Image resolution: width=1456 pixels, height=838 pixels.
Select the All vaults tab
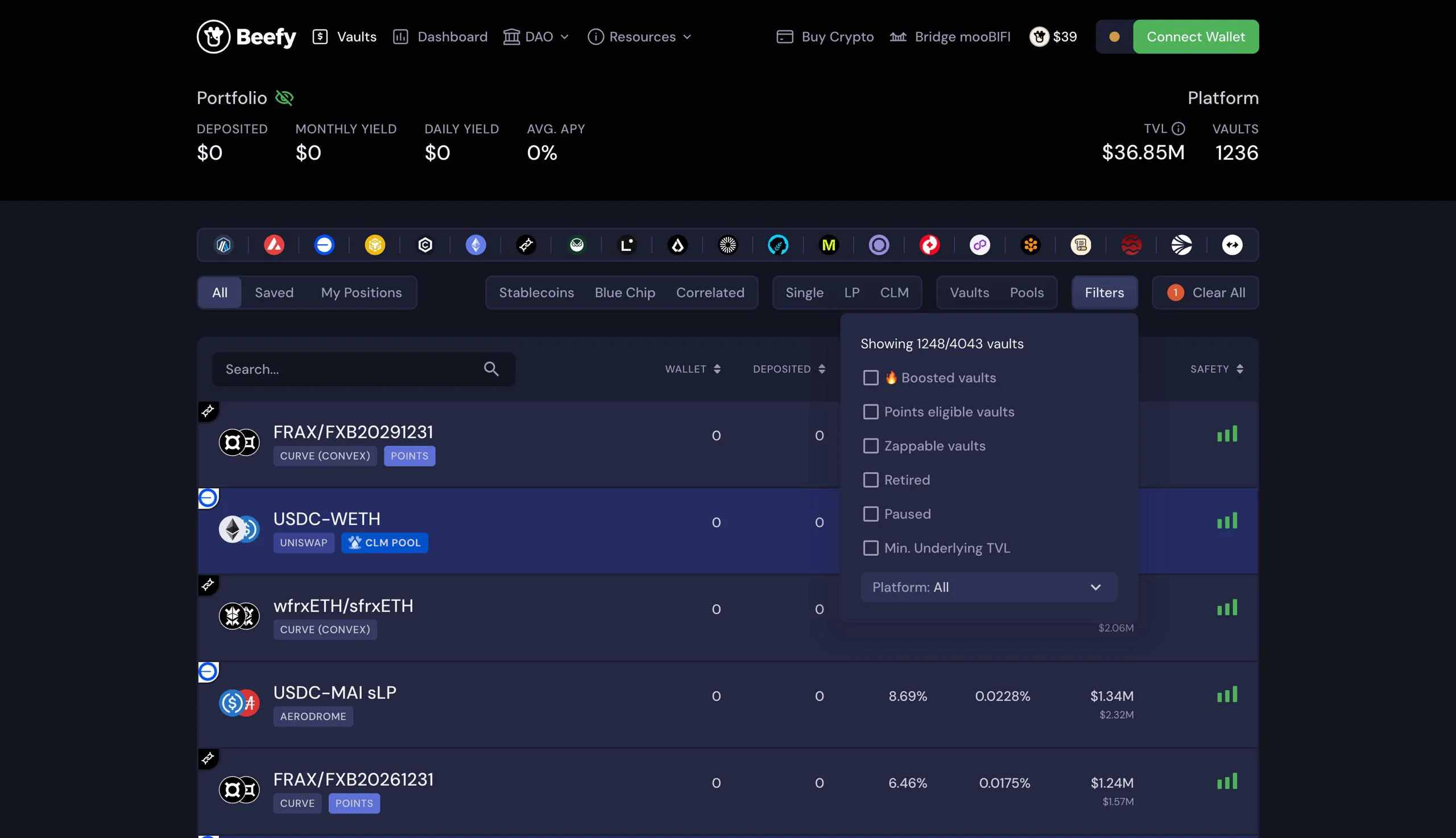click(220, 292)
